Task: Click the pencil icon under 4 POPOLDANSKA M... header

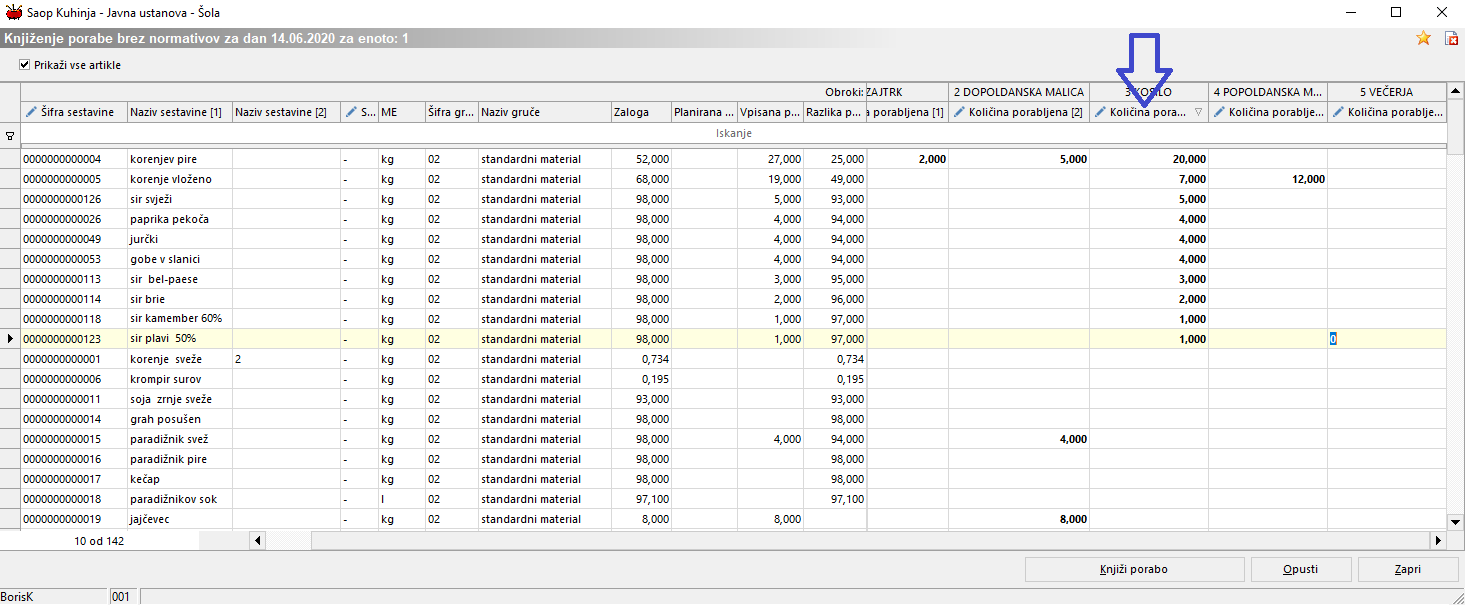Action: [1220, 112]
